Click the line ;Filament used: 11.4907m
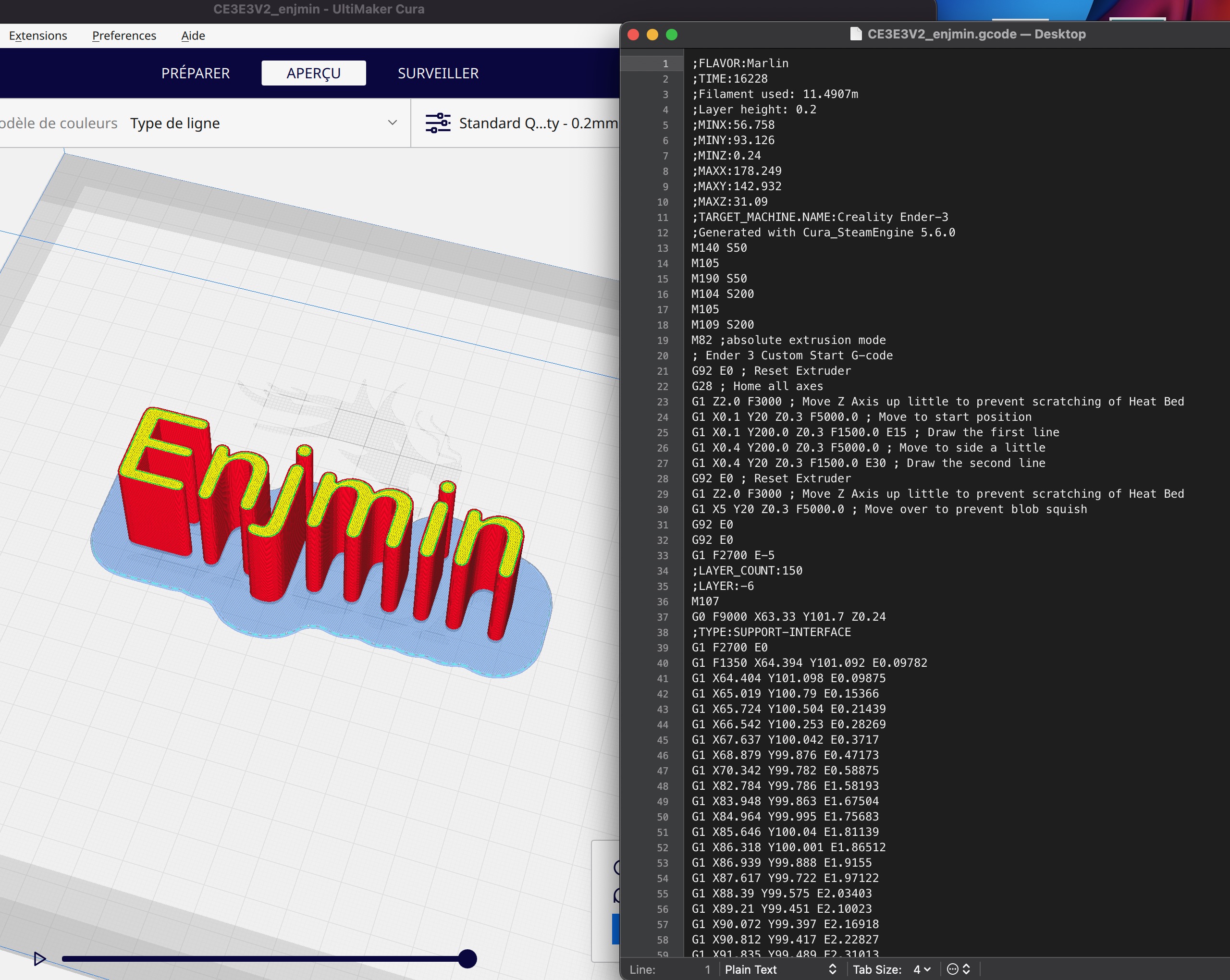The height and width of the screenshot is (980, 1230). (x=775, y=94)
